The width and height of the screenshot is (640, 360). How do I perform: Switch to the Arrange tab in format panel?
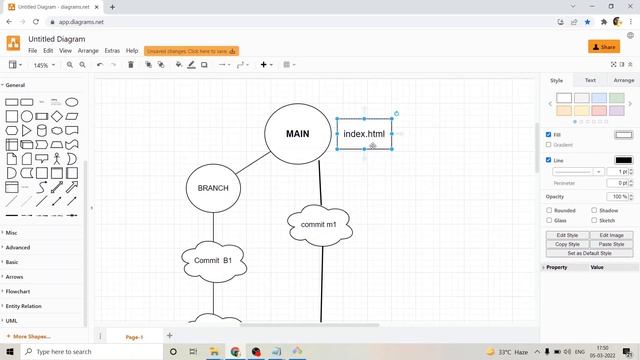point(624,80)
